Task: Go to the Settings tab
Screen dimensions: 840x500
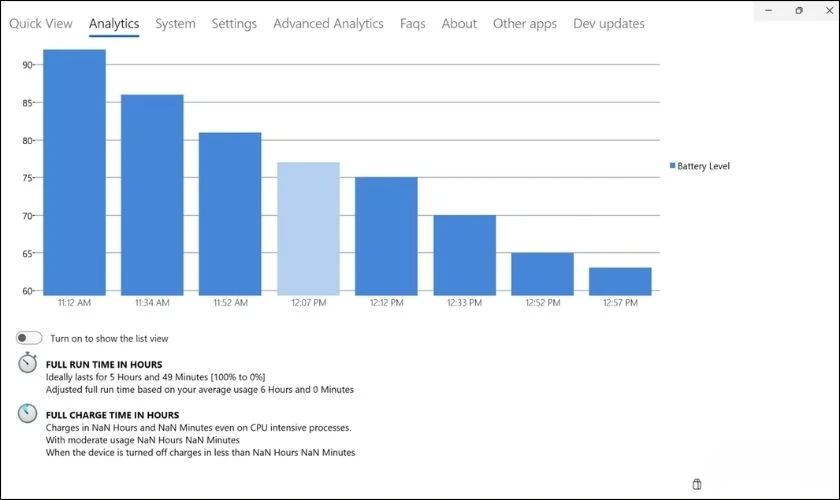Action: click(234, 23)
